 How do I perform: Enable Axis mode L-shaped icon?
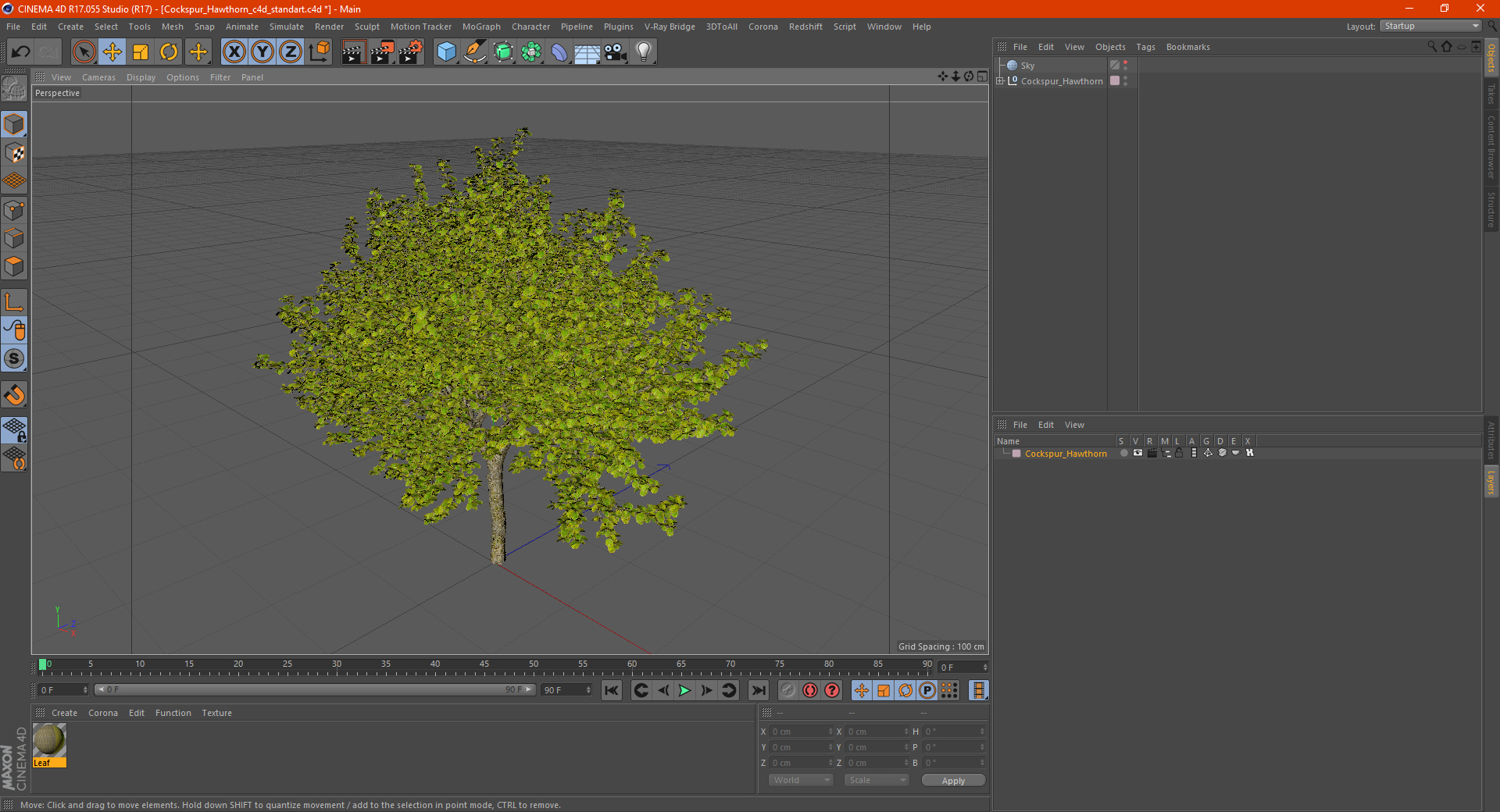point(14,302)
